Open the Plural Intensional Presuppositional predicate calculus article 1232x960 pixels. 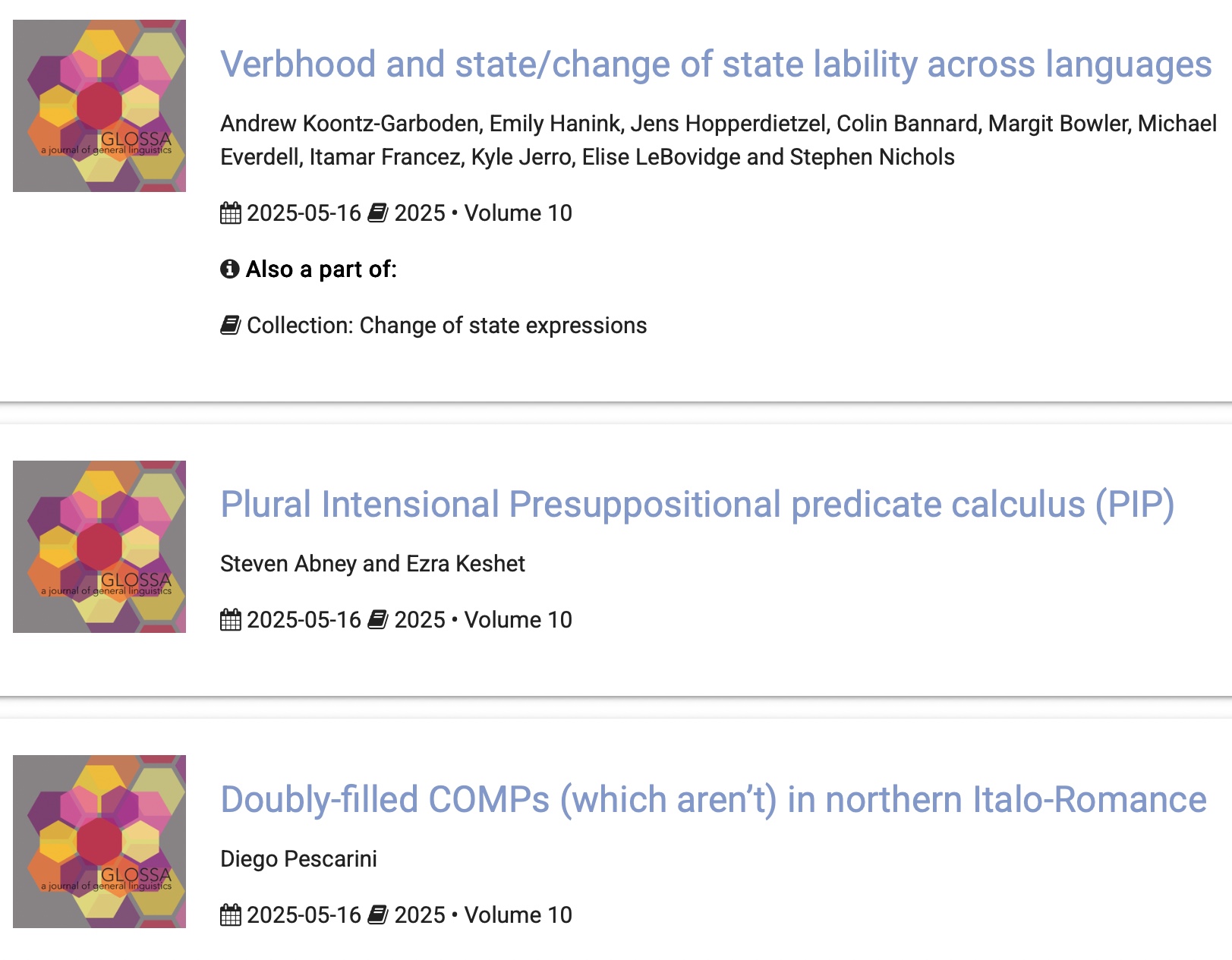[697, 505]
